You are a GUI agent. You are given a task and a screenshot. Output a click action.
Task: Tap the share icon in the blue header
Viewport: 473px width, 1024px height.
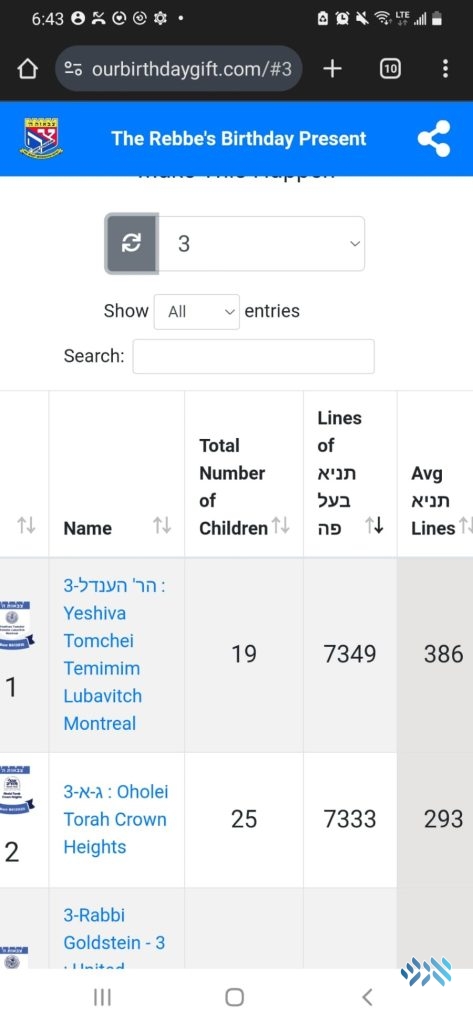point(434,138)
